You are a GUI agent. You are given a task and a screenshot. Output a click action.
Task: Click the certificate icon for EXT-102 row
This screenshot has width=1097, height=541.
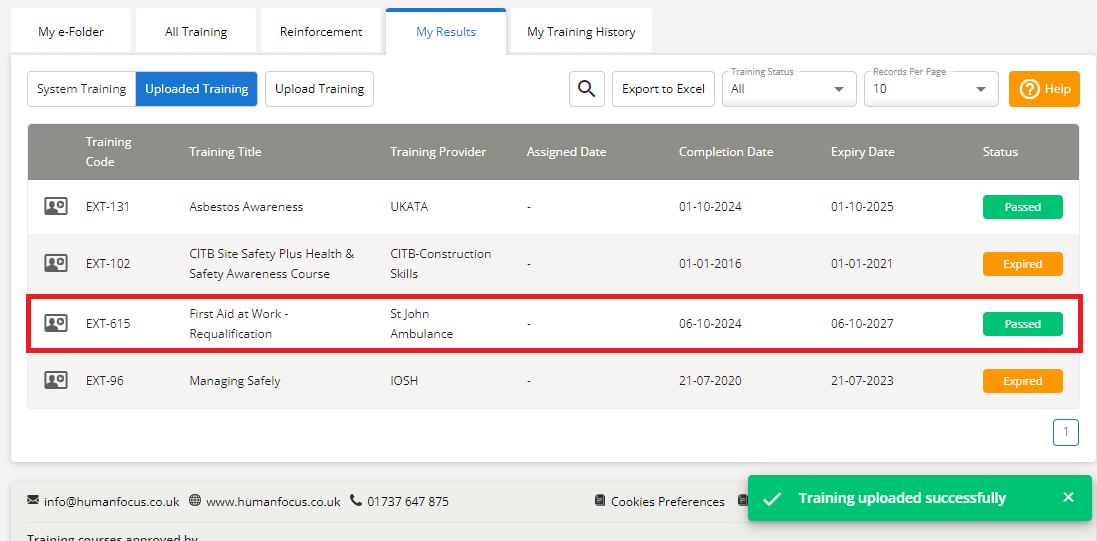(x=56, y=264)
